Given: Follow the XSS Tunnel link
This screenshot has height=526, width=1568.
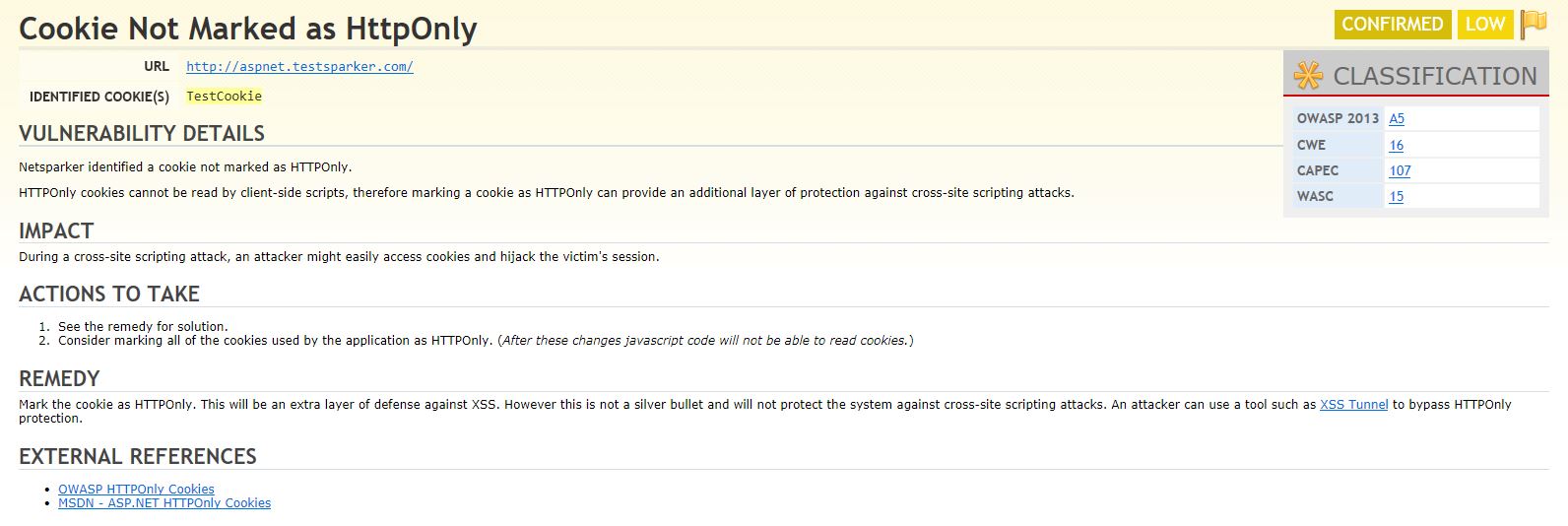Looking at the screenshot, I should pos(1353,405).
